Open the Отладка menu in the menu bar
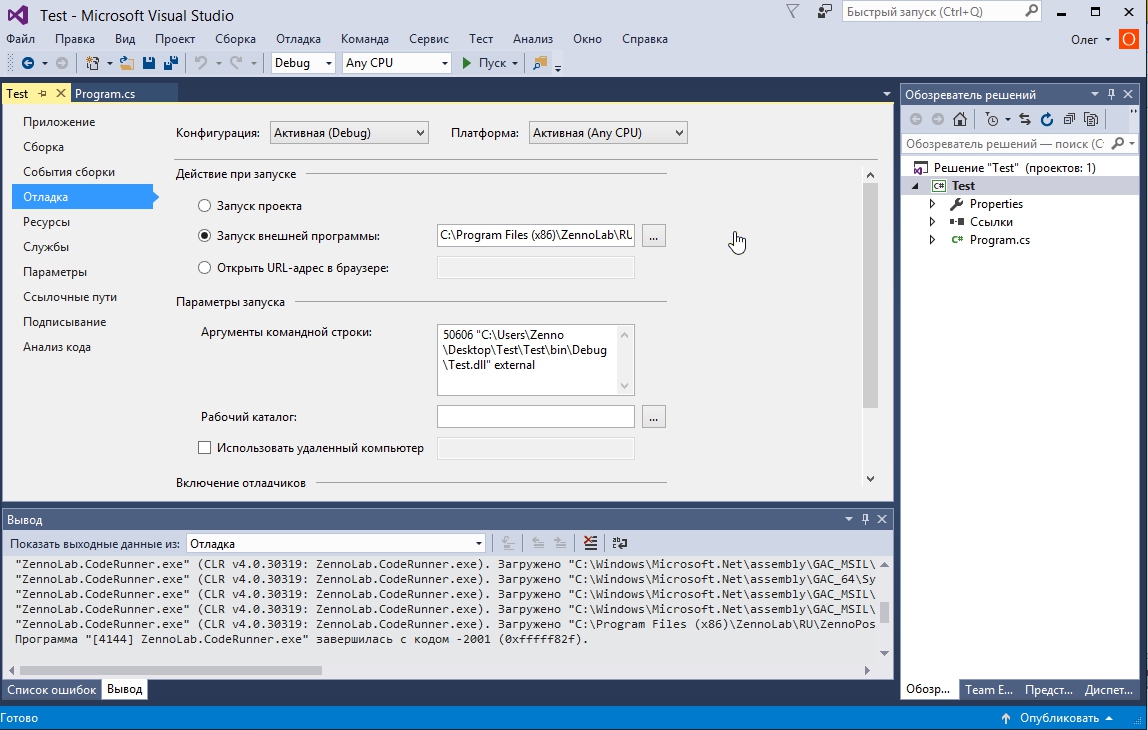 tap(298, 39)
